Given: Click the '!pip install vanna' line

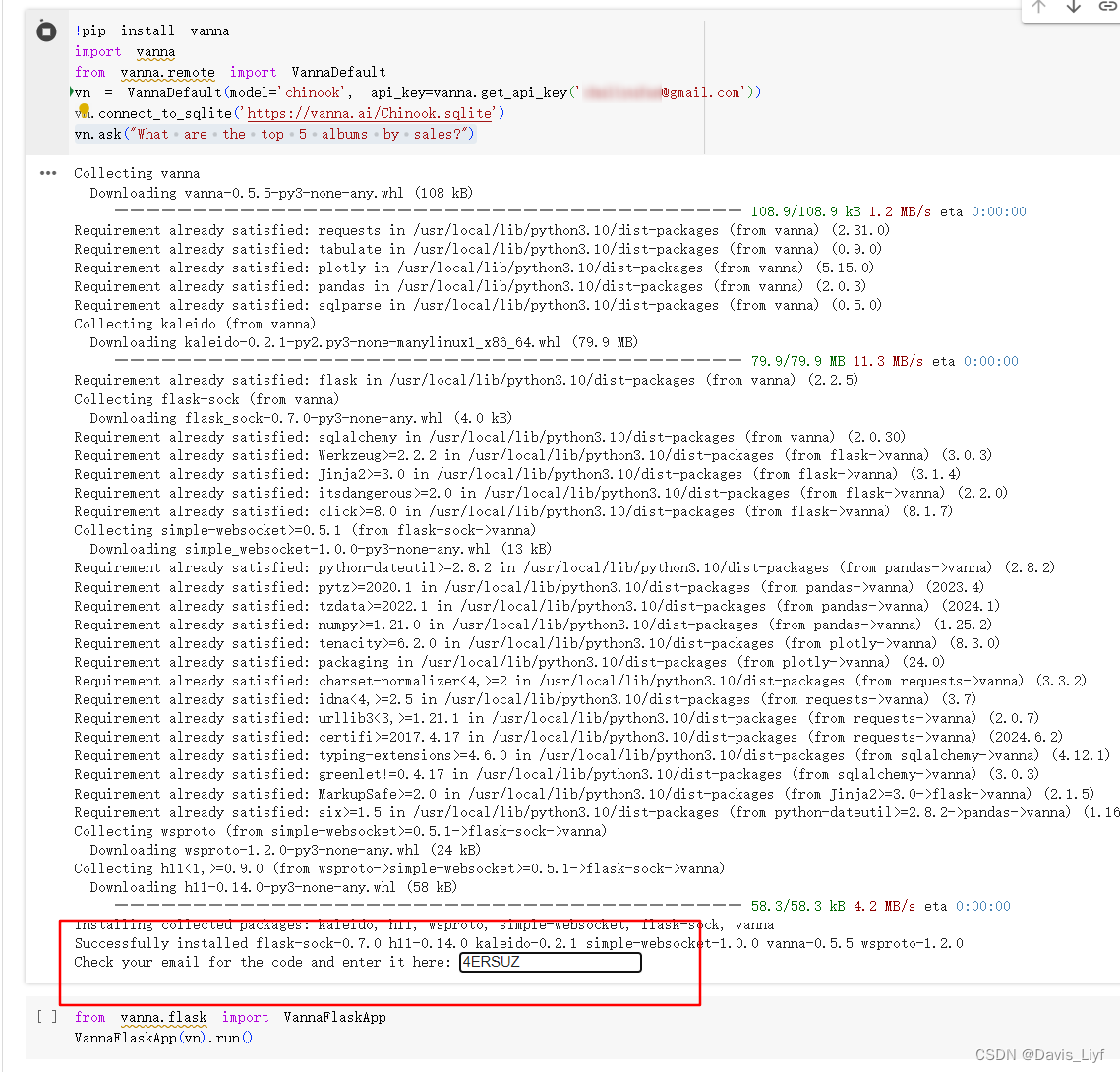Looking at the screenshot, I should pyautogui.click(x=151, y=30).
